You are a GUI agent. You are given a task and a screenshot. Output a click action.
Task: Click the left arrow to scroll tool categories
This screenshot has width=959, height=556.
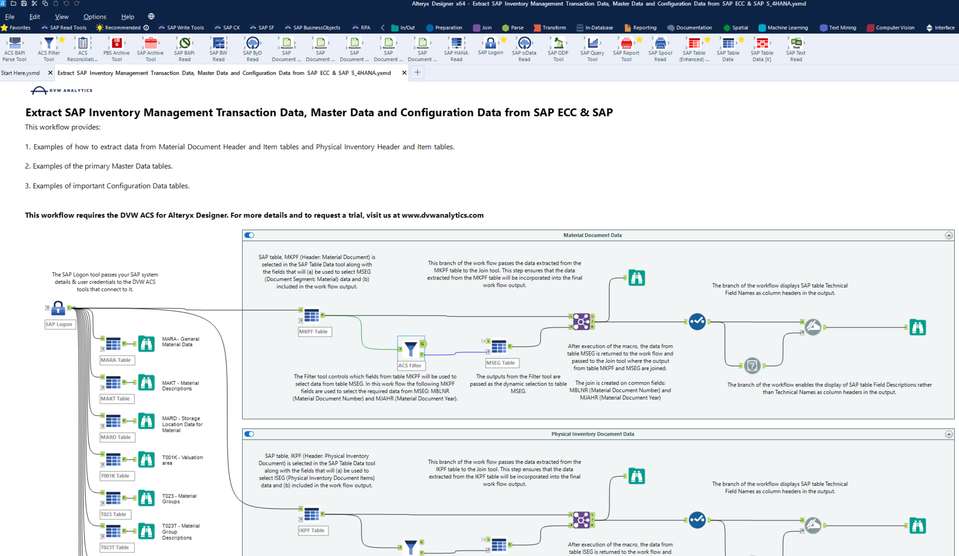382,28
